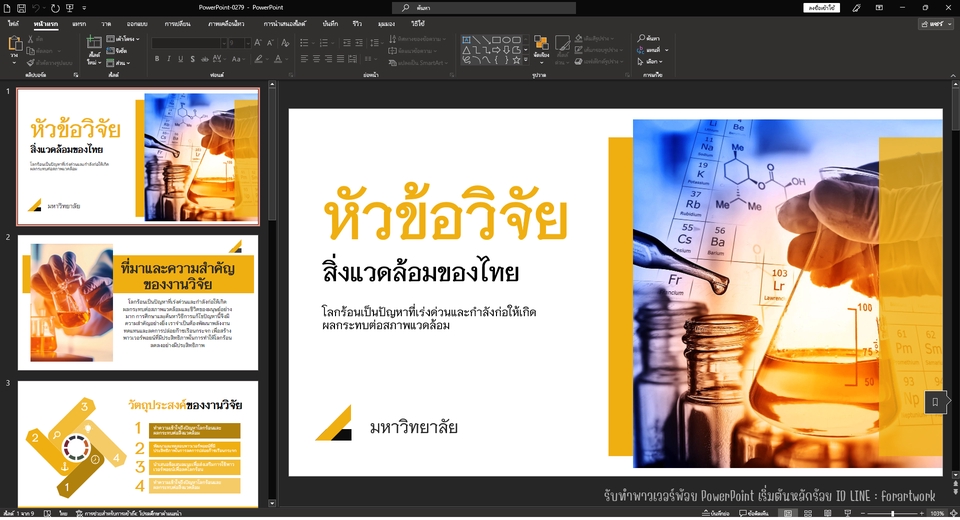Click Clear All Formatting icon

(285, 43)
